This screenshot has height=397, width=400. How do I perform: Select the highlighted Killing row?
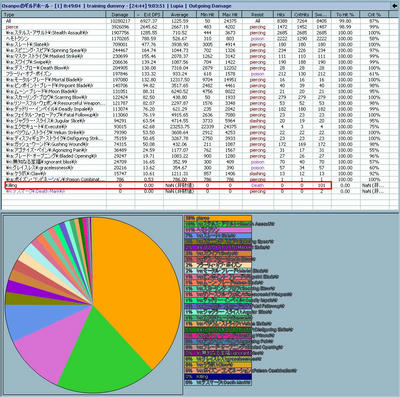point(168,185)
